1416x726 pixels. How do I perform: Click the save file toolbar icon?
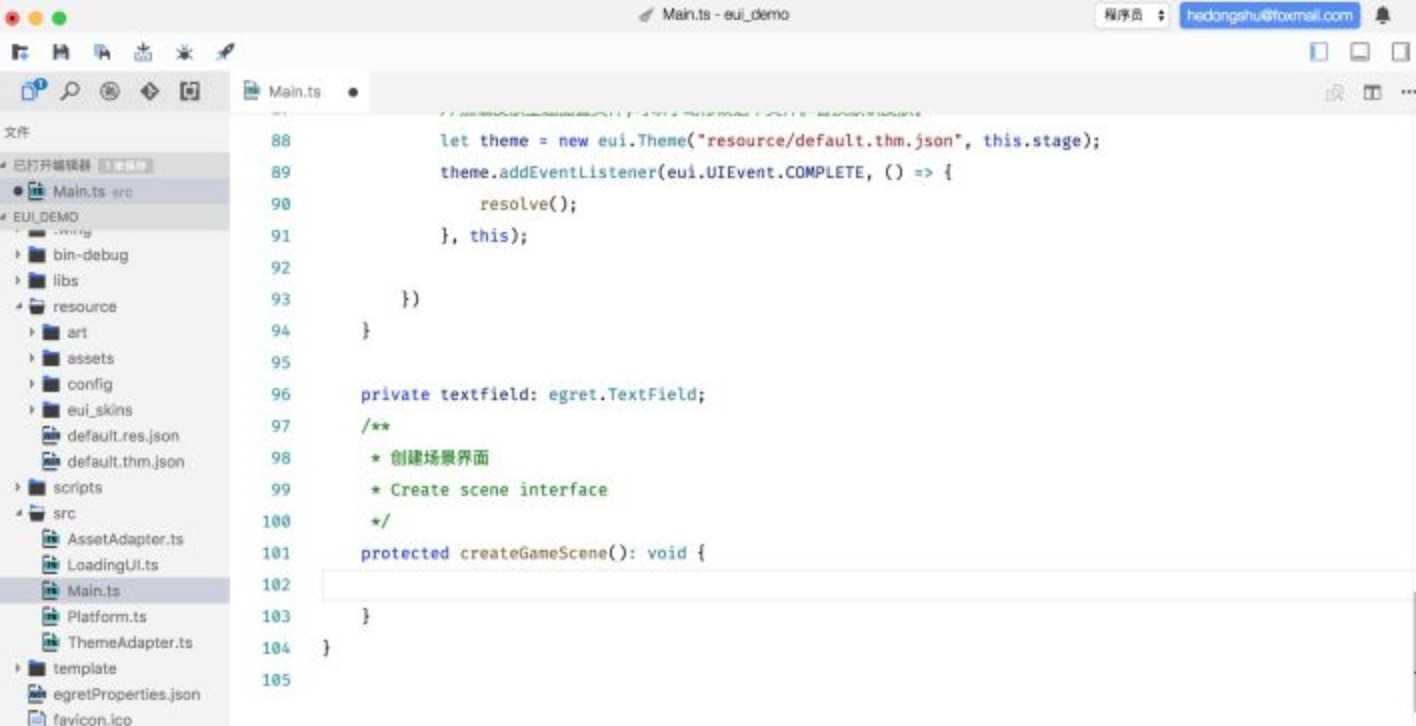click(x=61, y=52)
